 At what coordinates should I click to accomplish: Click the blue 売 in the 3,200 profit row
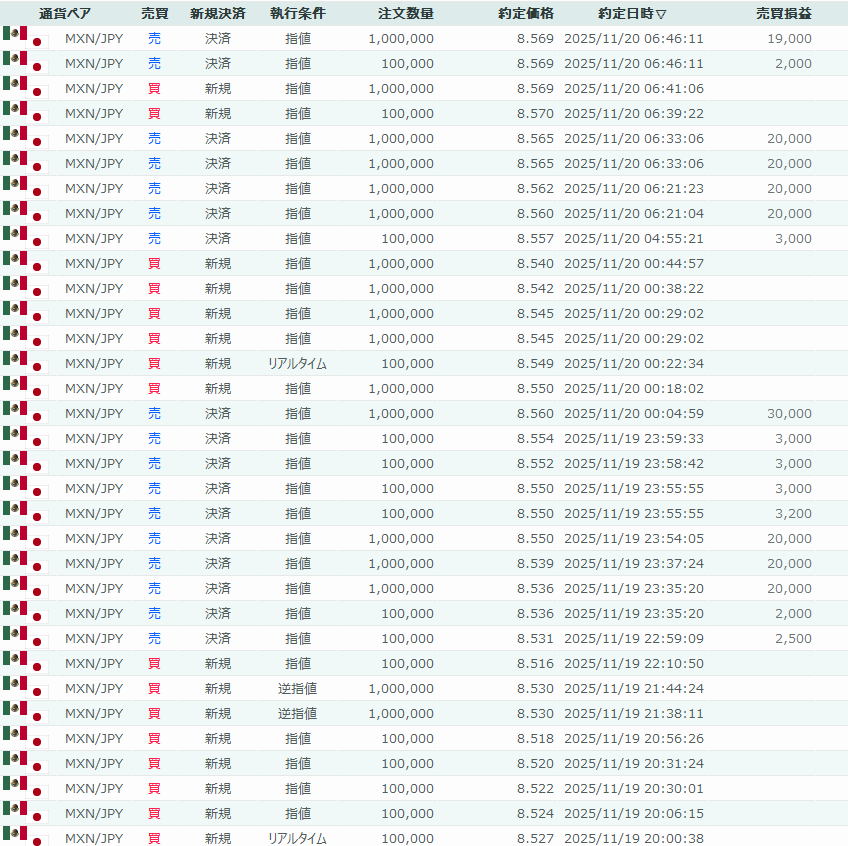pos(154,514)
